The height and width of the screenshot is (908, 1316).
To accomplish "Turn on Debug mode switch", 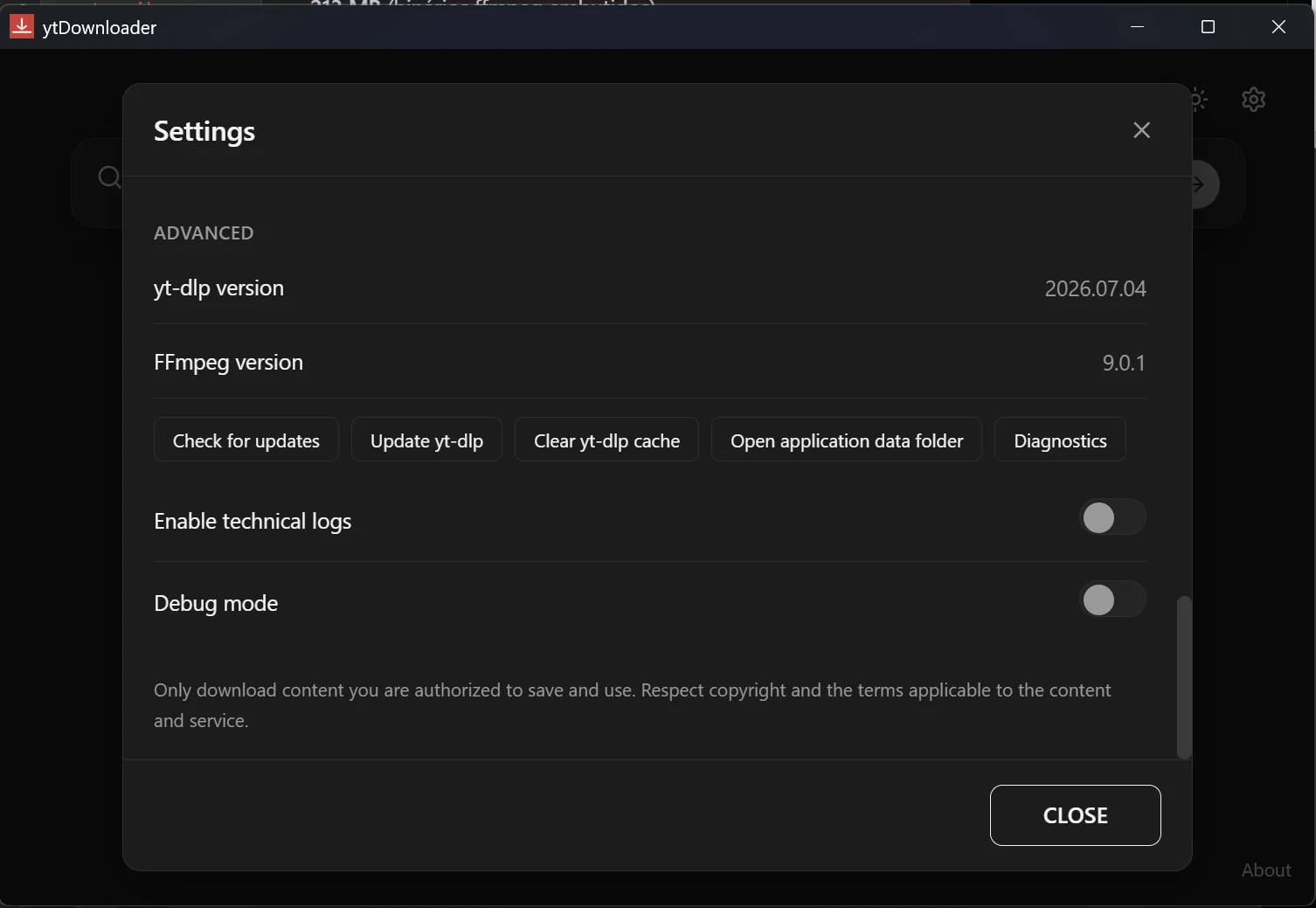I will (x=1112, y=600).
